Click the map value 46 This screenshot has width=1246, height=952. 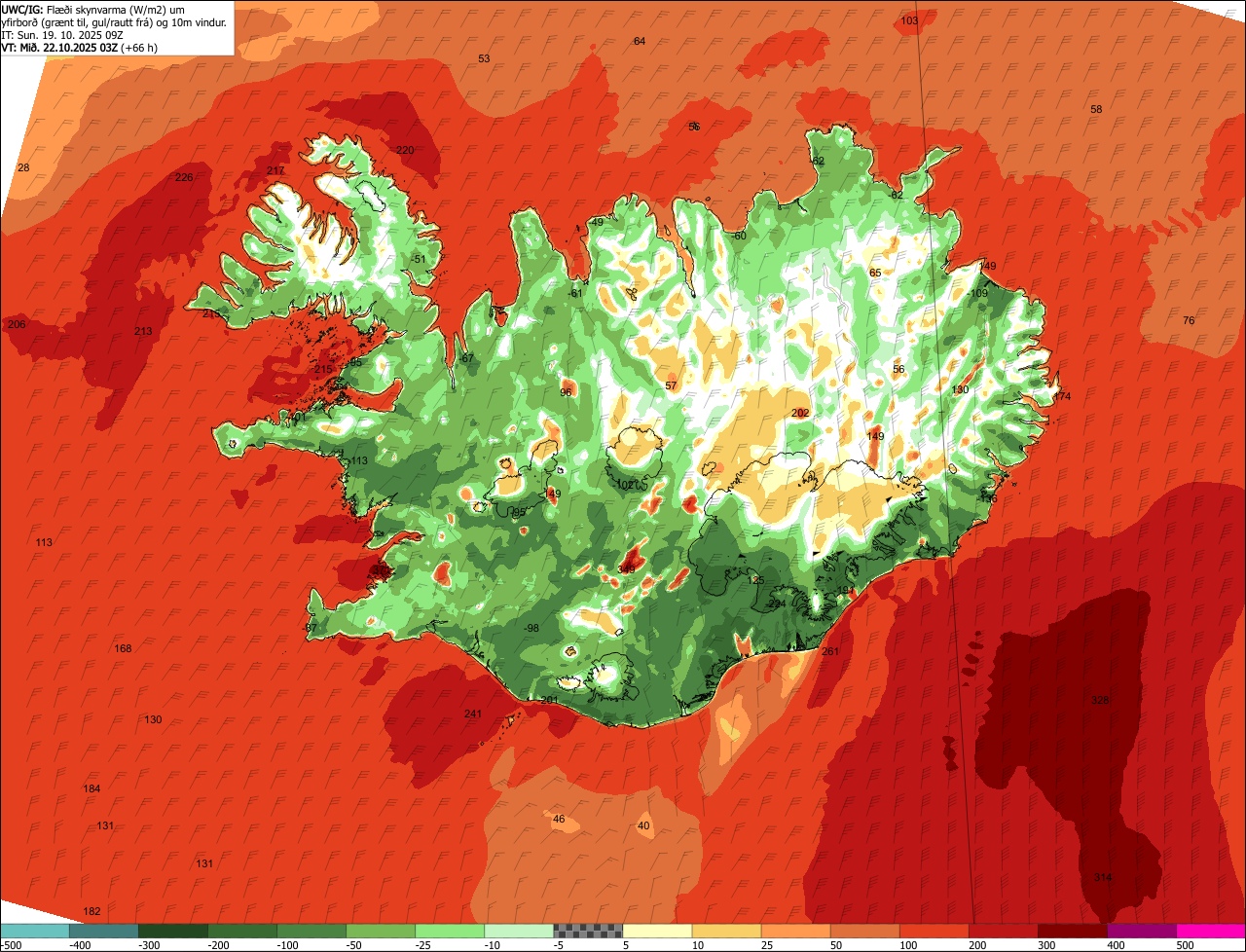point(559,819)
